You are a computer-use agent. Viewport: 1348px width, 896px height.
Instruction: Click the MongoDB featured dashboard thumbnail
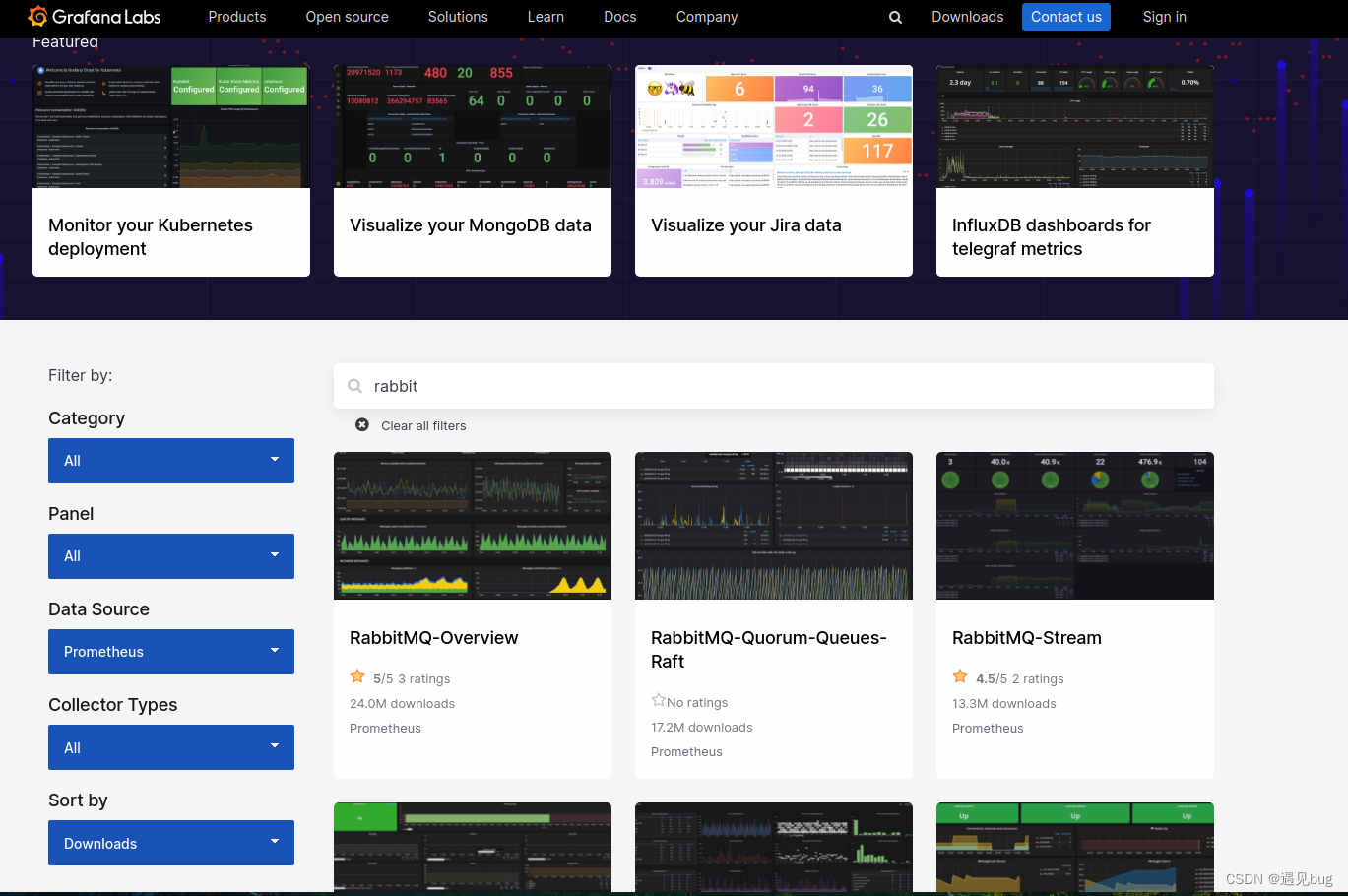point(473,126)
